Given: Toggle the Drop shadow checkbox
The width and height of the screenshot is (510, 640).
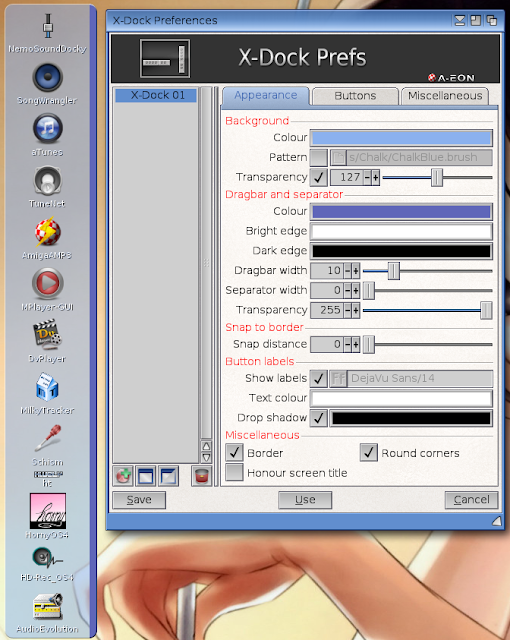Looking at the screenshot, I should pyautogui.click(x=319, y=418).
